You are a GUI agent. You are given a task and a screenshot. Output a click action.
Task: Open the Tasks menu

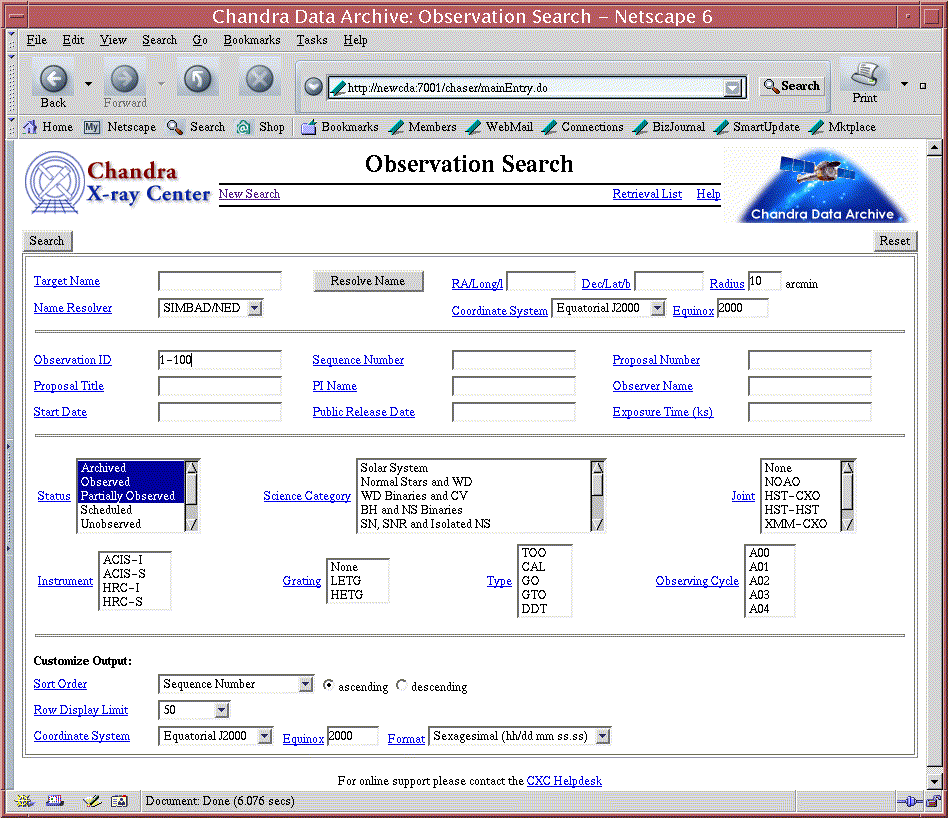point(312,40)
